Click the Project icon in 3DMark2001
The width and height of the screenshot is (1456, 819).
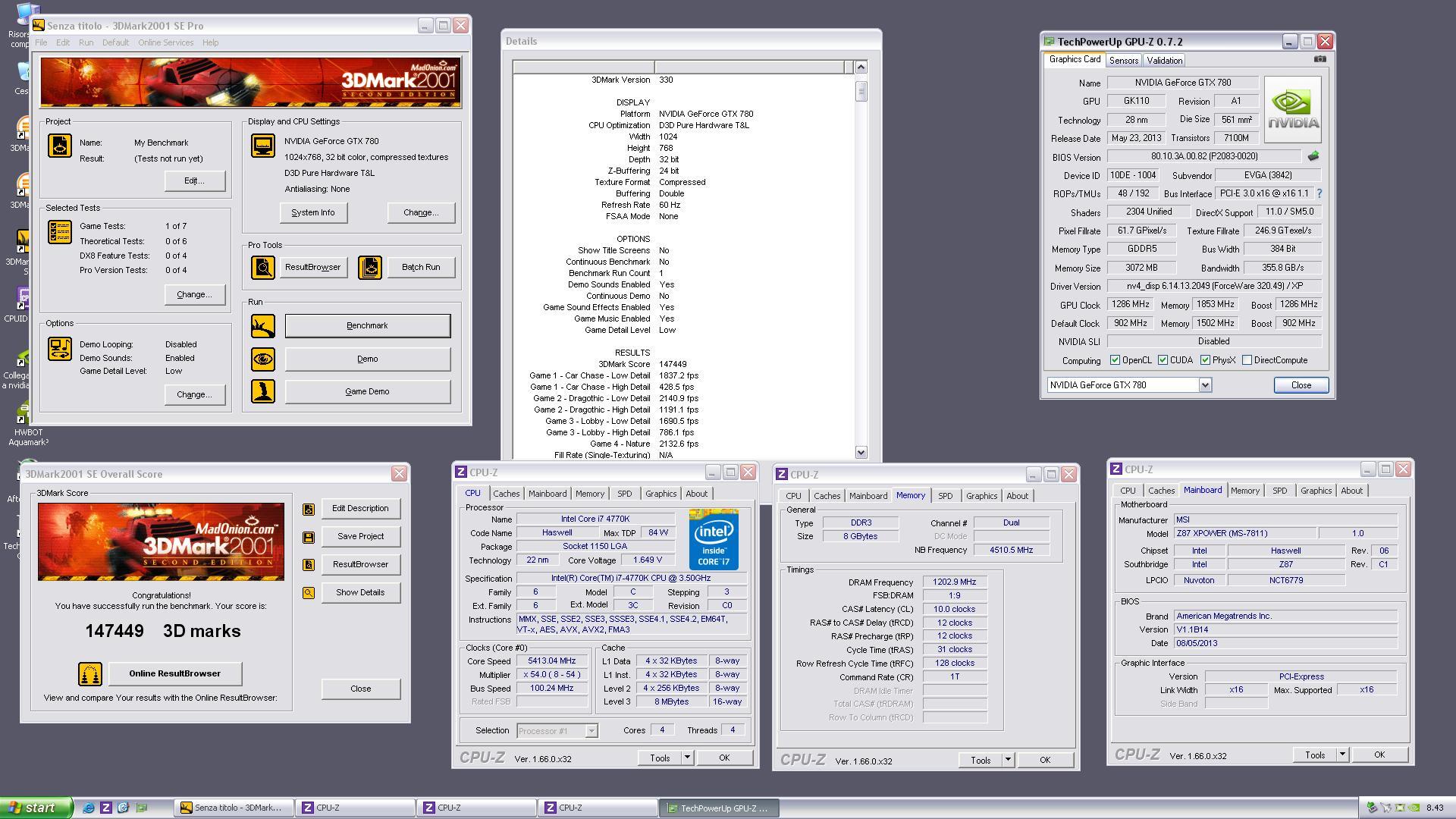click(60, 145)
